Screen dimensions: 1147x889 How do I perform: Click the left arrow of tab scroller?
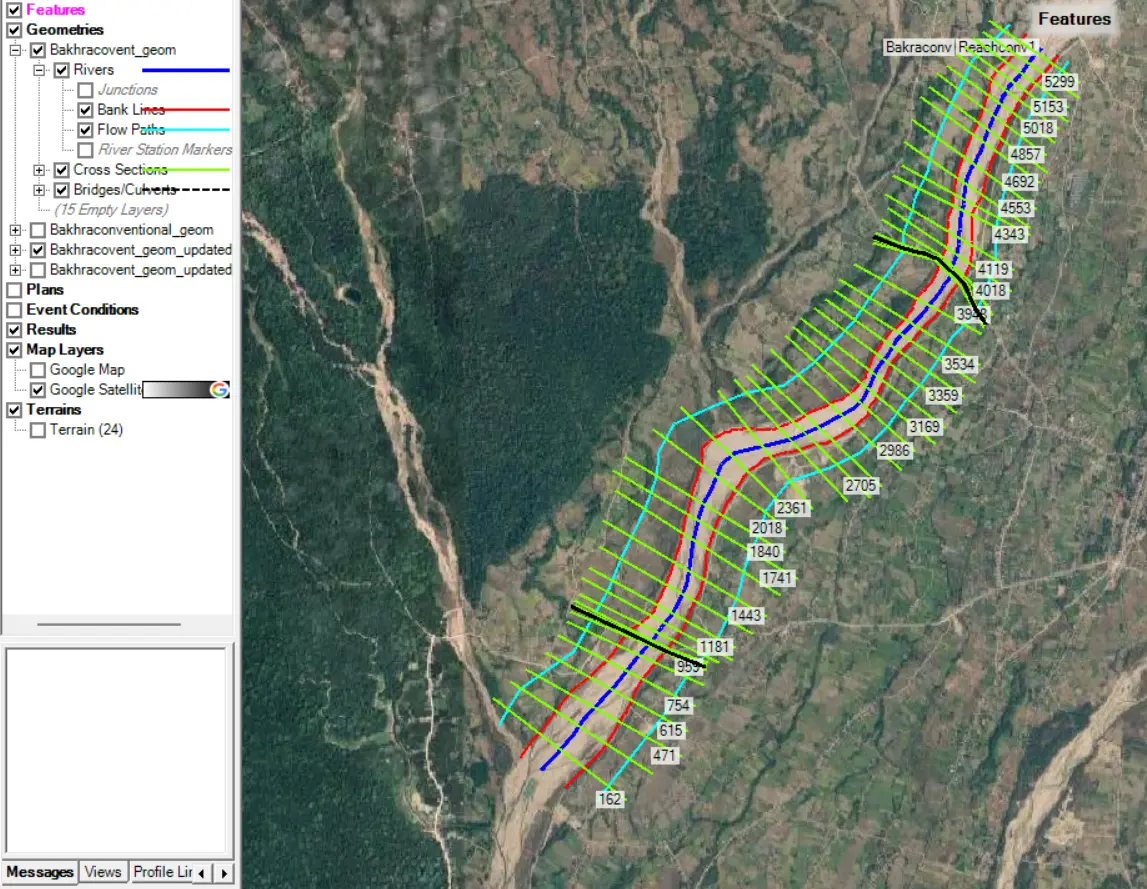[201, 872]
